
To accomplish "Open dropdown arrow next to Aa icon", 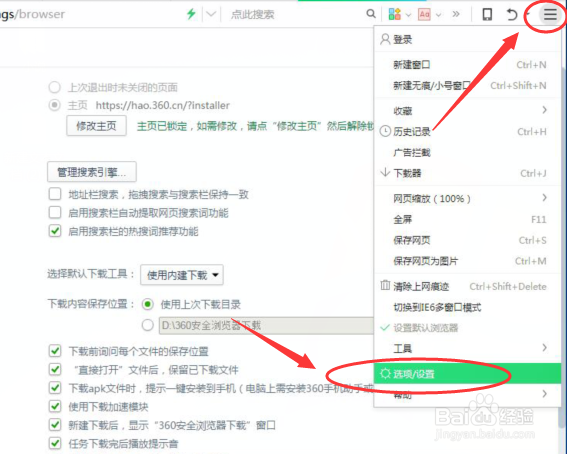I will [x=438, y=15].
